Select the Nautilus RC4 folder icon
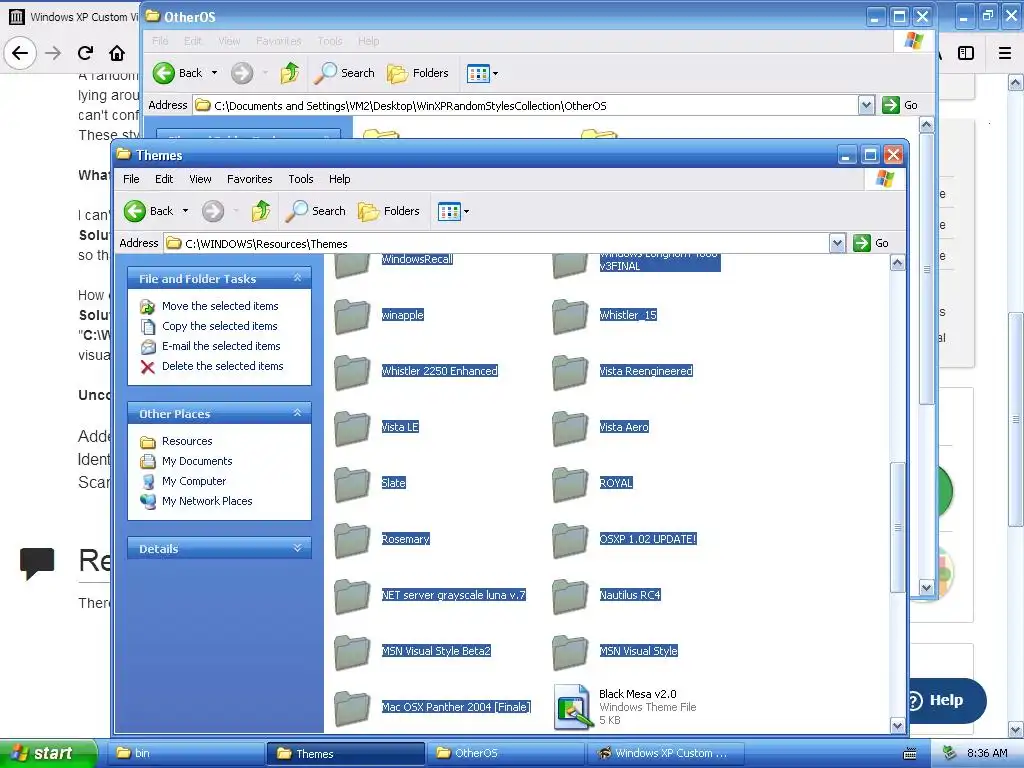Image resolution: width=1024 pixels, height=768 pixels. click(570, 597)
